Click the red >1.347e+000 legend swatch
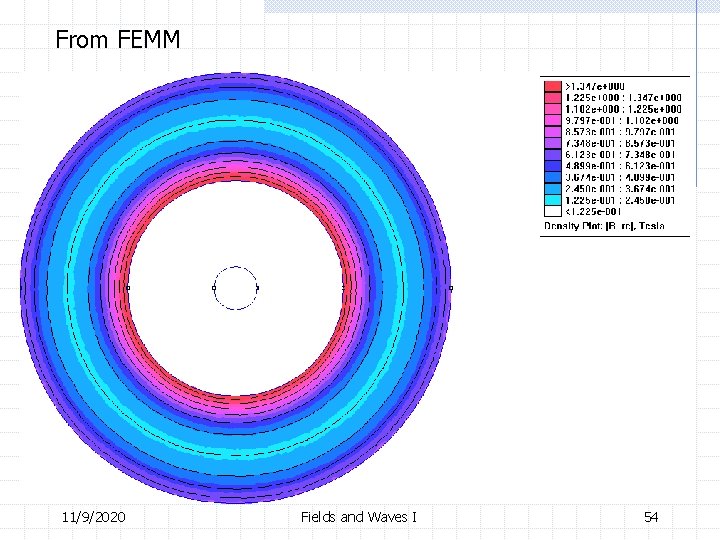The width and height of the screenshot is (720, 540). [x=553, y=86]
